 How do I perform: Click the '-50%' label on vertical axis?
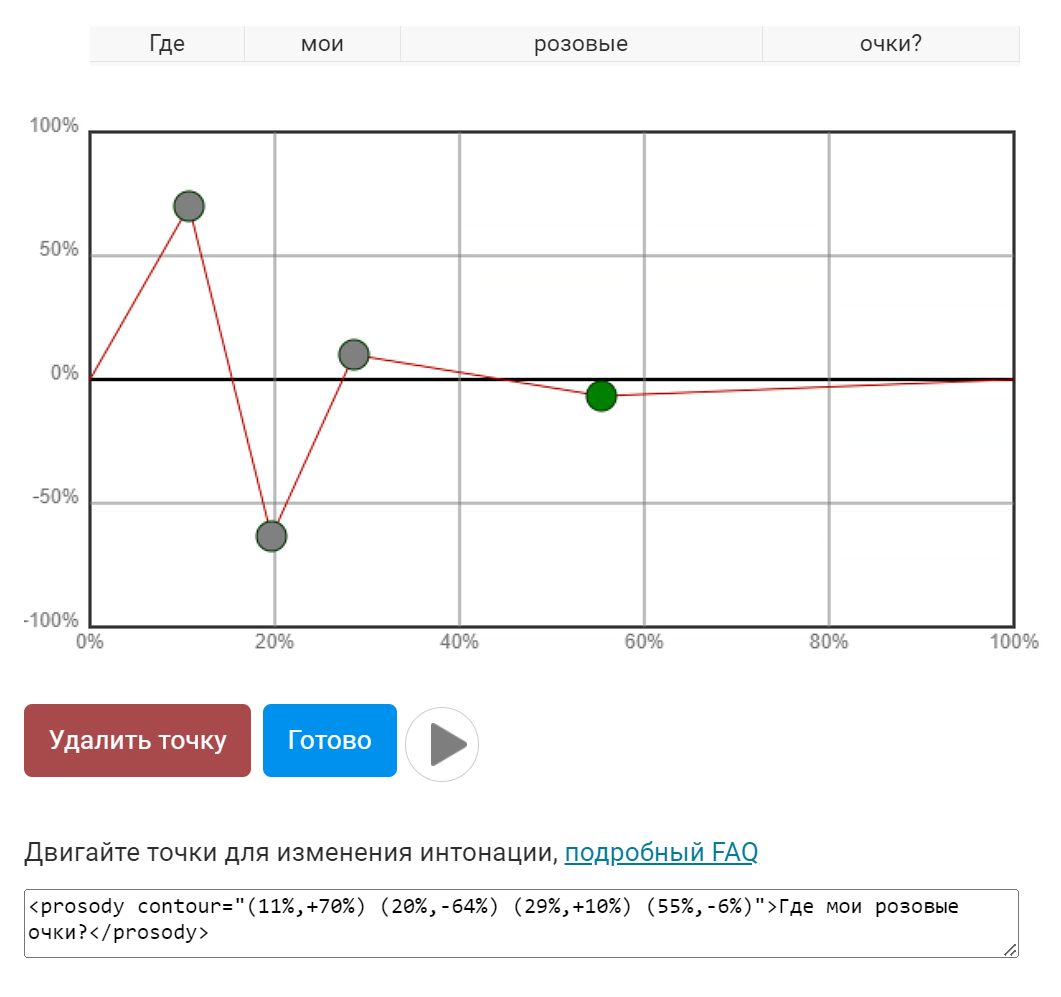click(54, 498)
